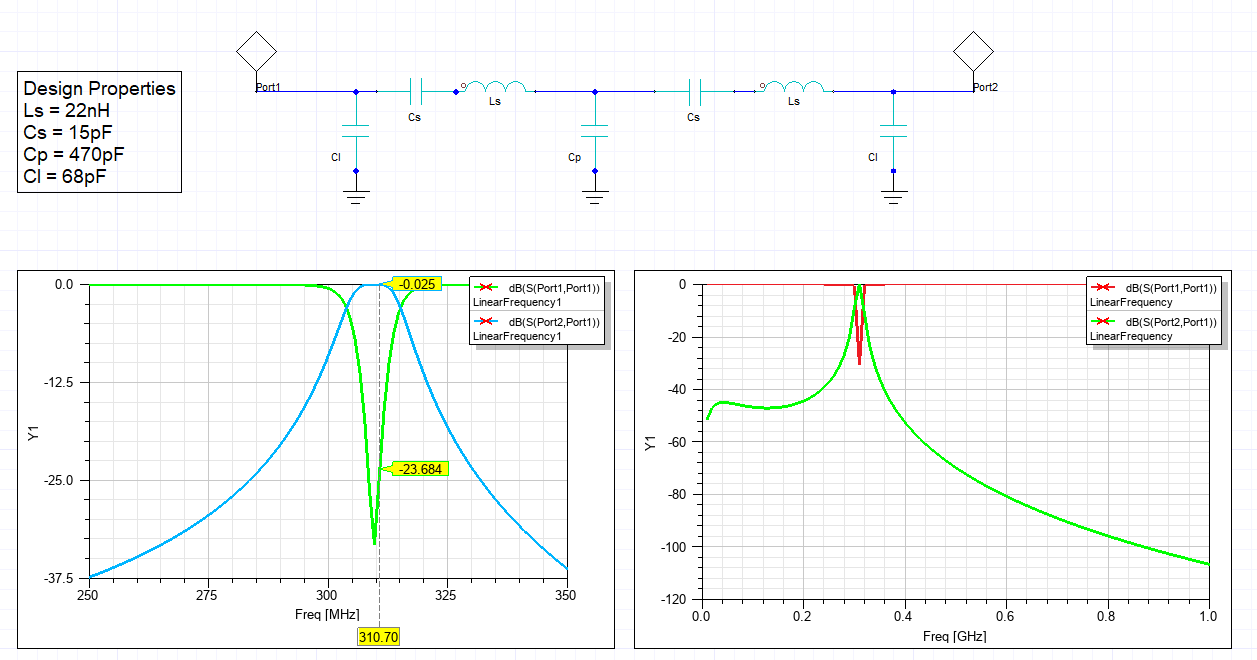Click the 'Cs = 15pF' property line
The width and height of the screenshot is (1257, 660).
68,132
